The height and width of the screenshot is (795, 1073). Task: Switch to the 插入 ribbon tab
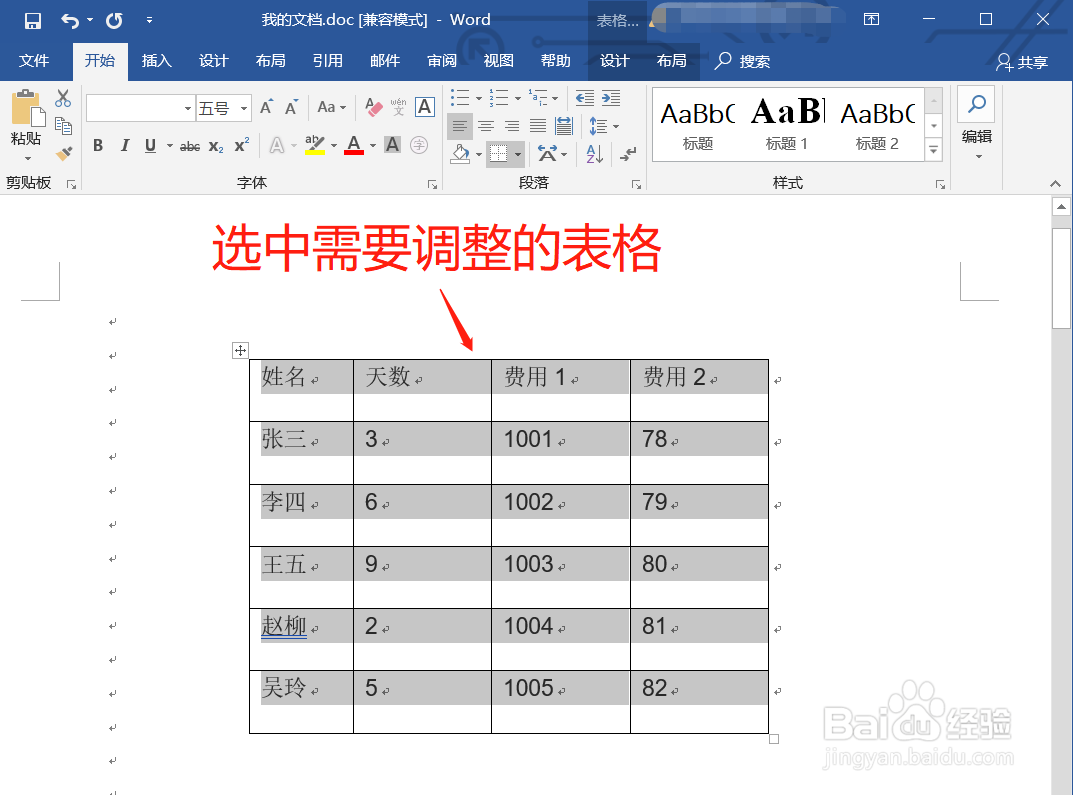(156, 60)
